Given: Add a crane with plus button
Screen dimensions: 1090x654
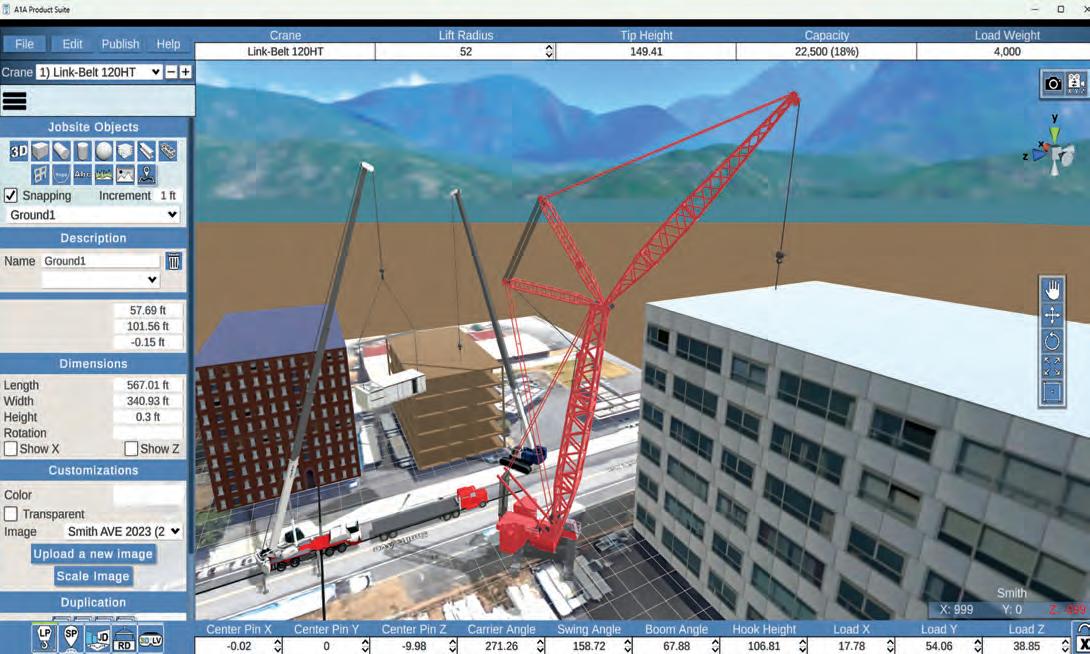Looking at the screenshot, I should [x=186, y=72].
